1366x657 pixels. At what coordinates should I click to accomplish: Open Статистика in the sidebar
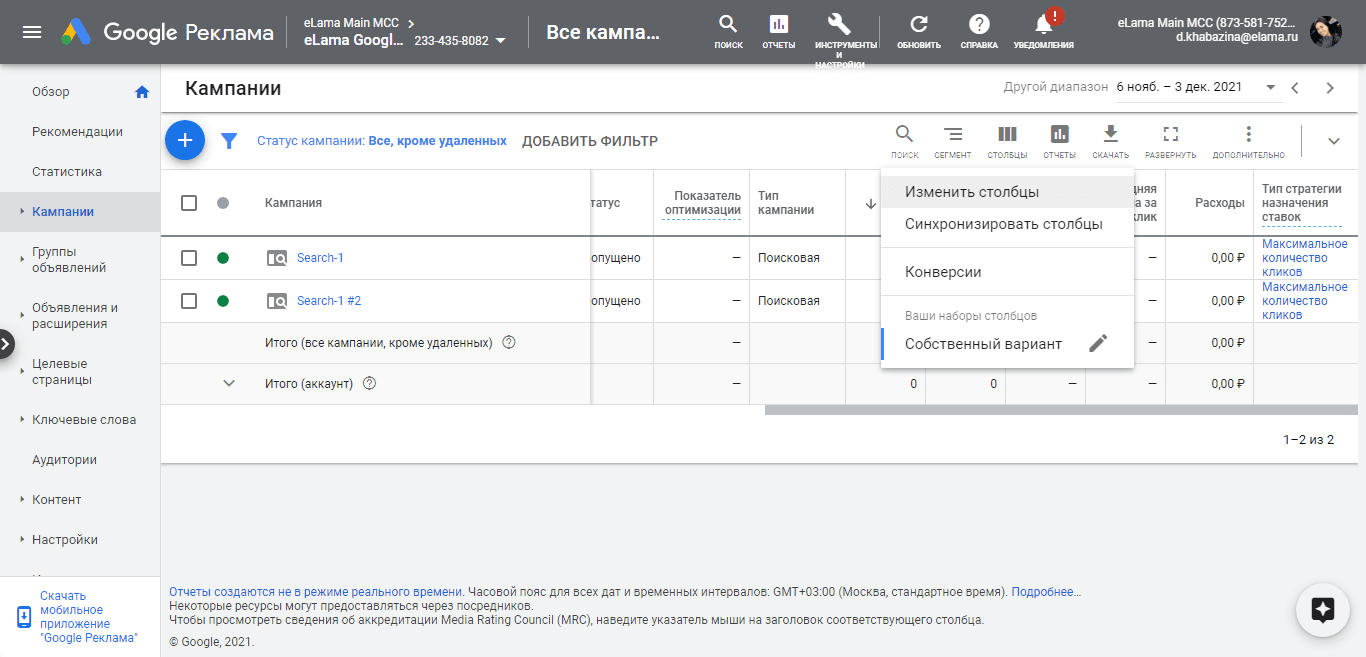tap(67, 172)
